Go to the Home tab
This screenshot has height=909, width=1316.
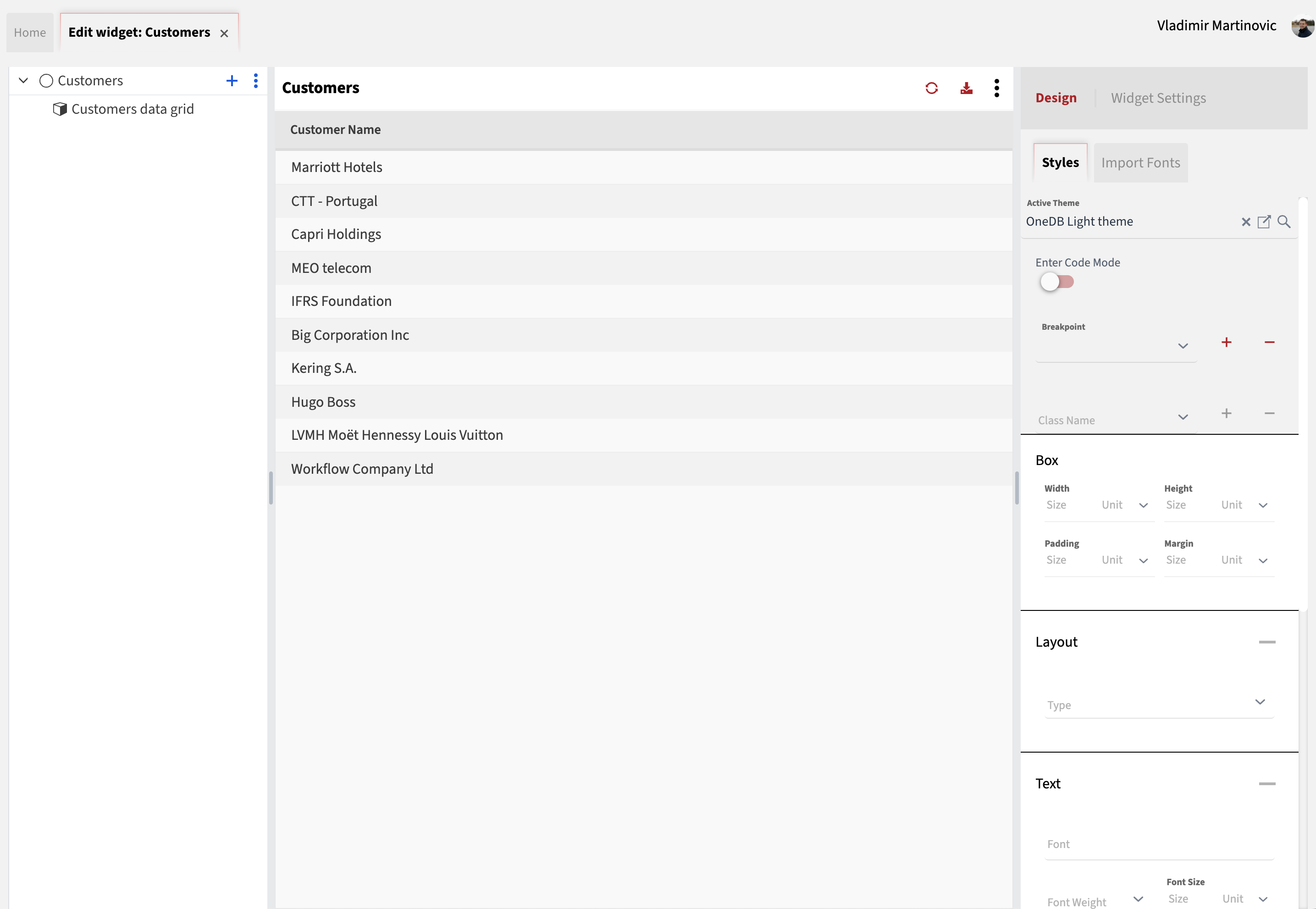(30, 33)
